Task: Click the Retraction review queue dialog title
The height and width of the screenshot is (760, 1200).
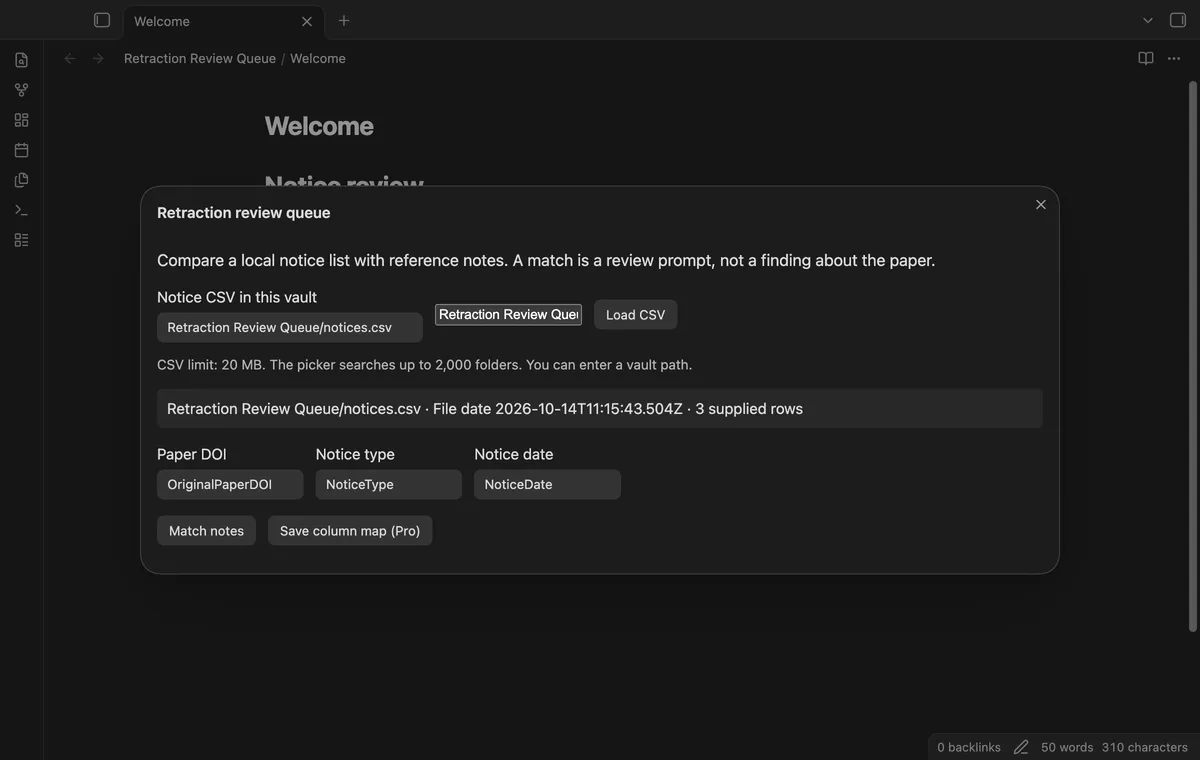Action: (244, 212)
